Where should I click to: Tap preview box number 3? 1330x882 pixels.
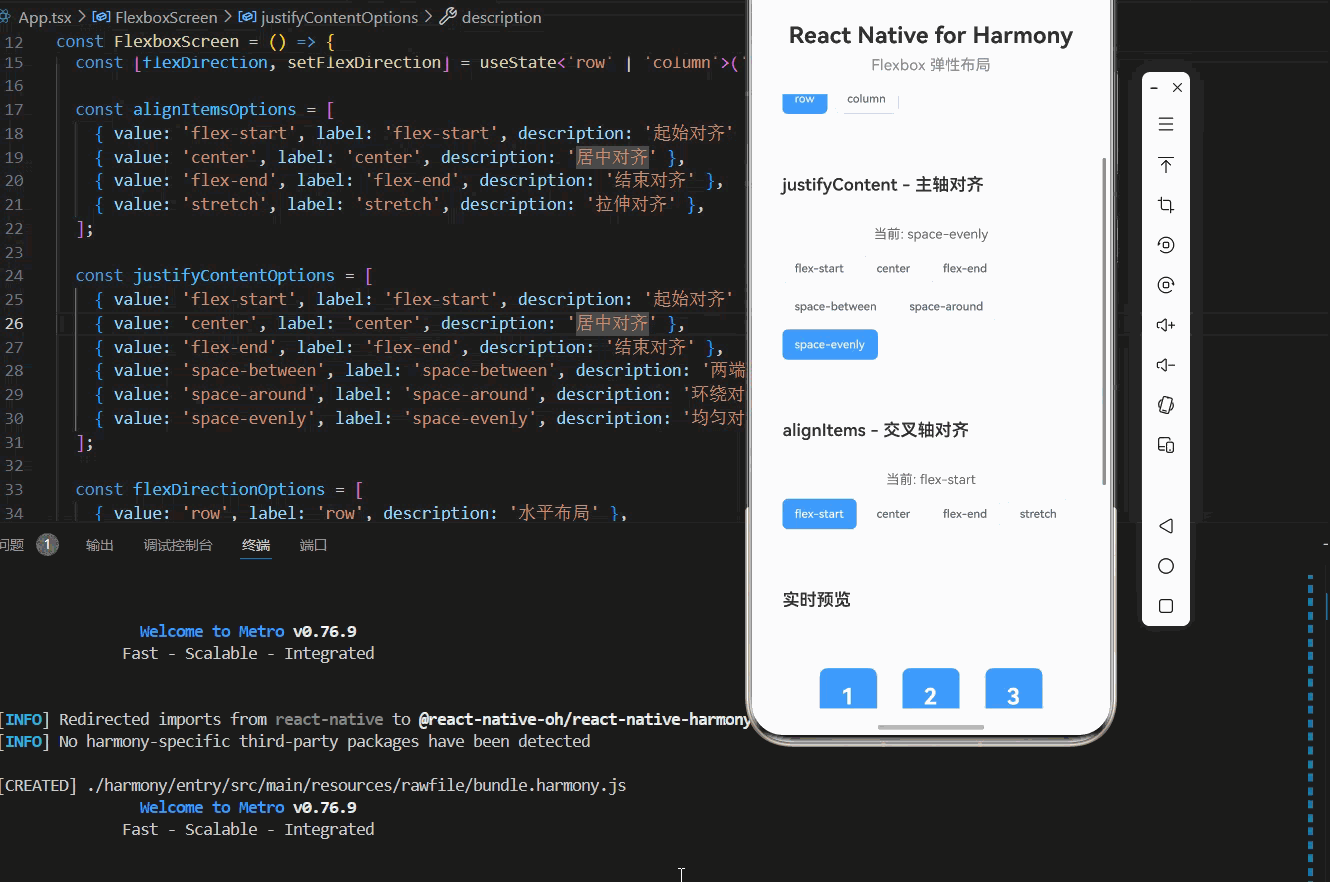tap(1014, 690)
